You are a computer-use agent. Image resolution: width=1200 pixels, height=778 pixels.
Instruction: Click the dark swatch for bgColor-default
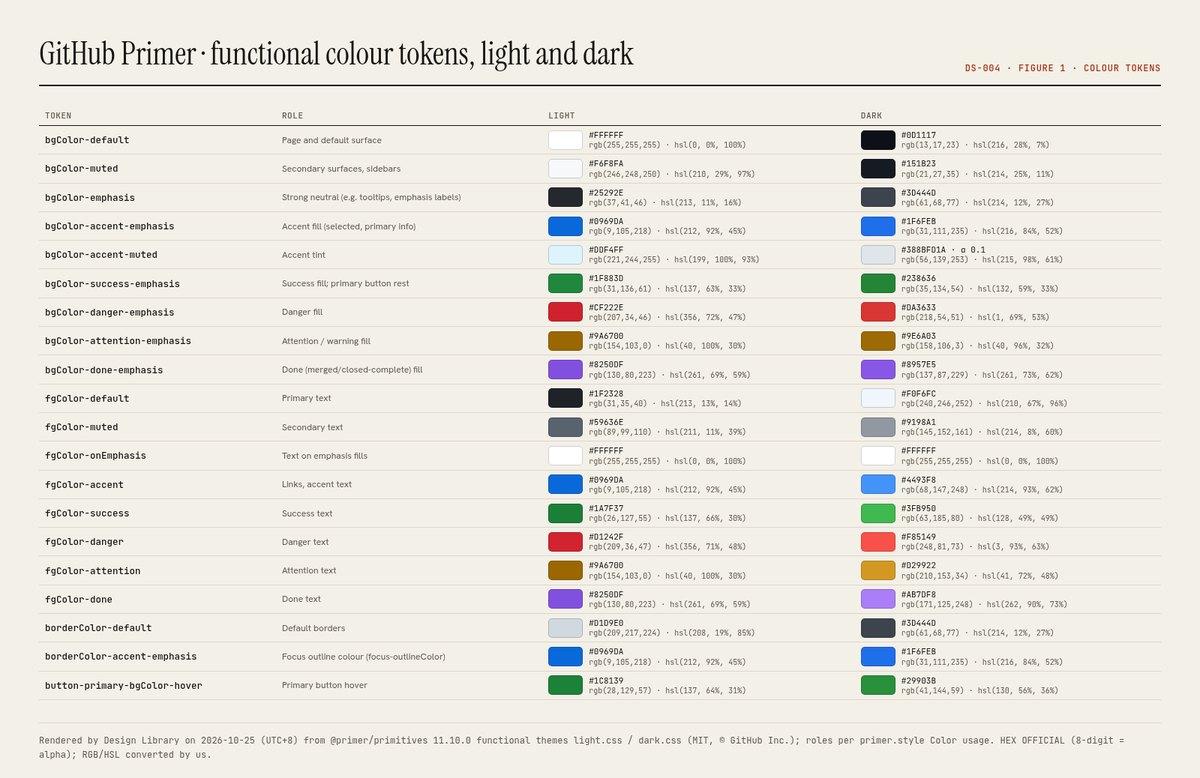[878, 140]
